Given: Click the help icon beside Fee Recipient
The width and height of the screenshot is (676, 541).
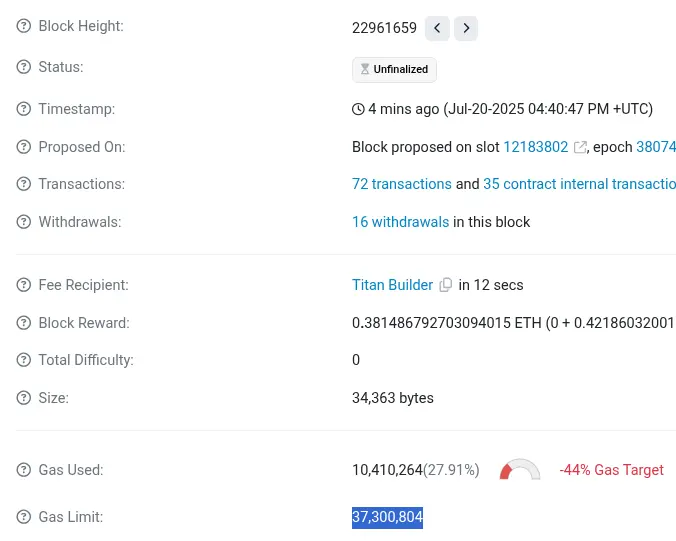Looking at the screenshot, I should [24, 285].
